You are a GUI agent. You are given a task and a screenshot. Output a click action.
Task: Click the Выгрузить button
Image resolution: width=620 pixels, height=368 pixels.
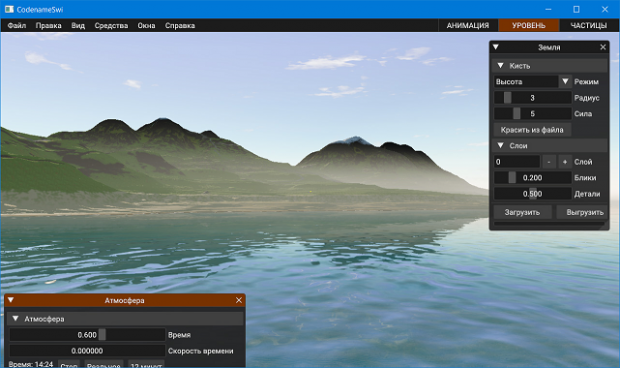point(582,212)
